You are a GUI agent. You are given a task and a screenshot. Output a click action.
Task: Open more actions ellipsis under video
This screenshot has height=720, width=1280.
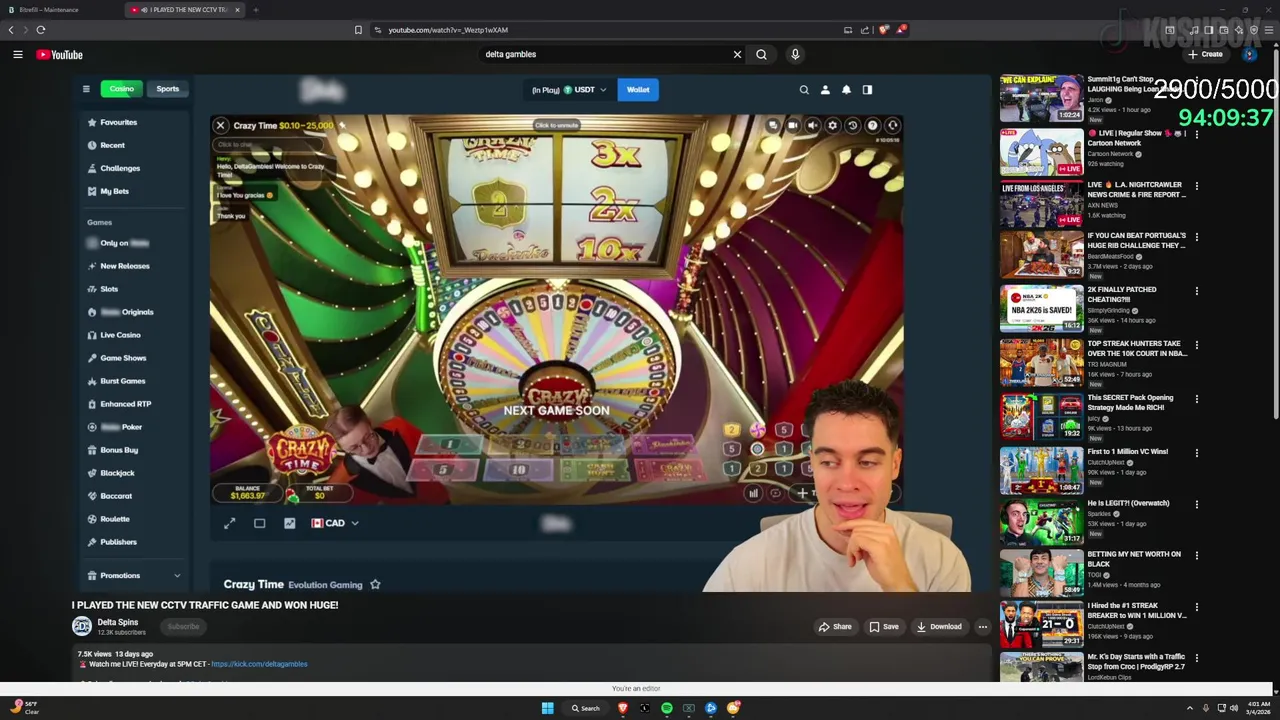click(x=982, y=627)
